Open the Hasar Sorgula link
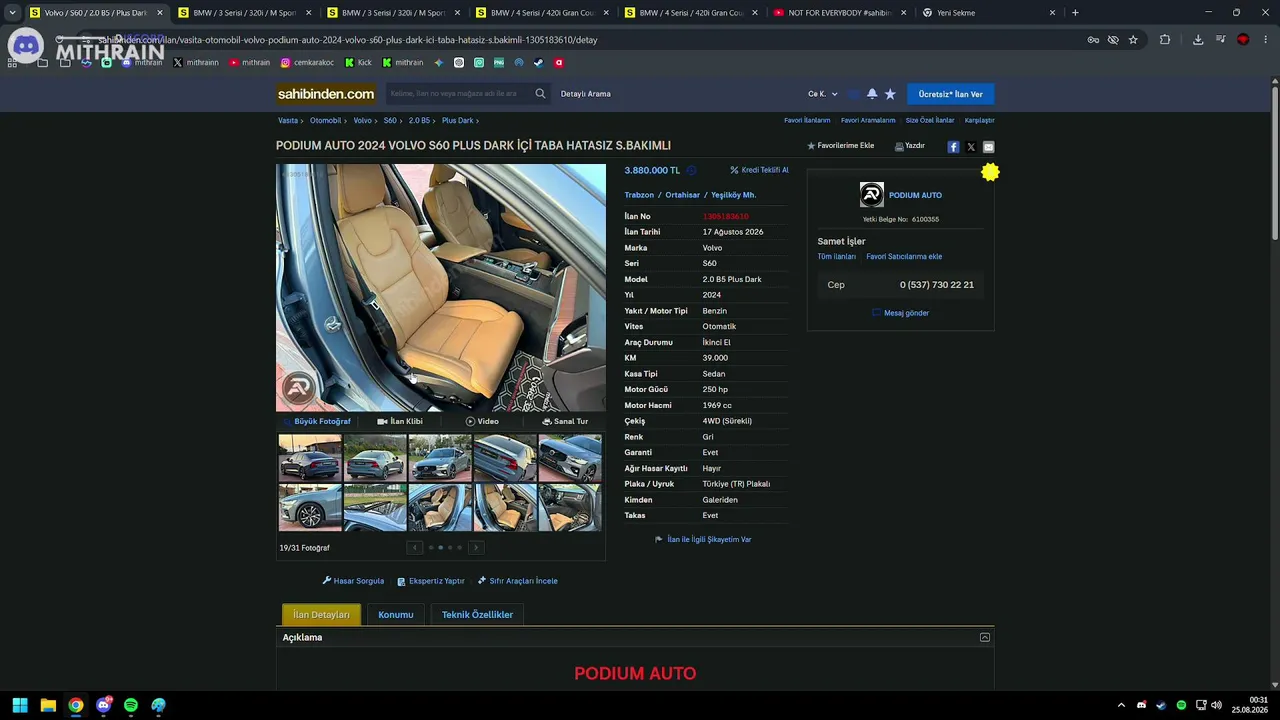This screenshot has width=1280, height=720. click(353, 581)
